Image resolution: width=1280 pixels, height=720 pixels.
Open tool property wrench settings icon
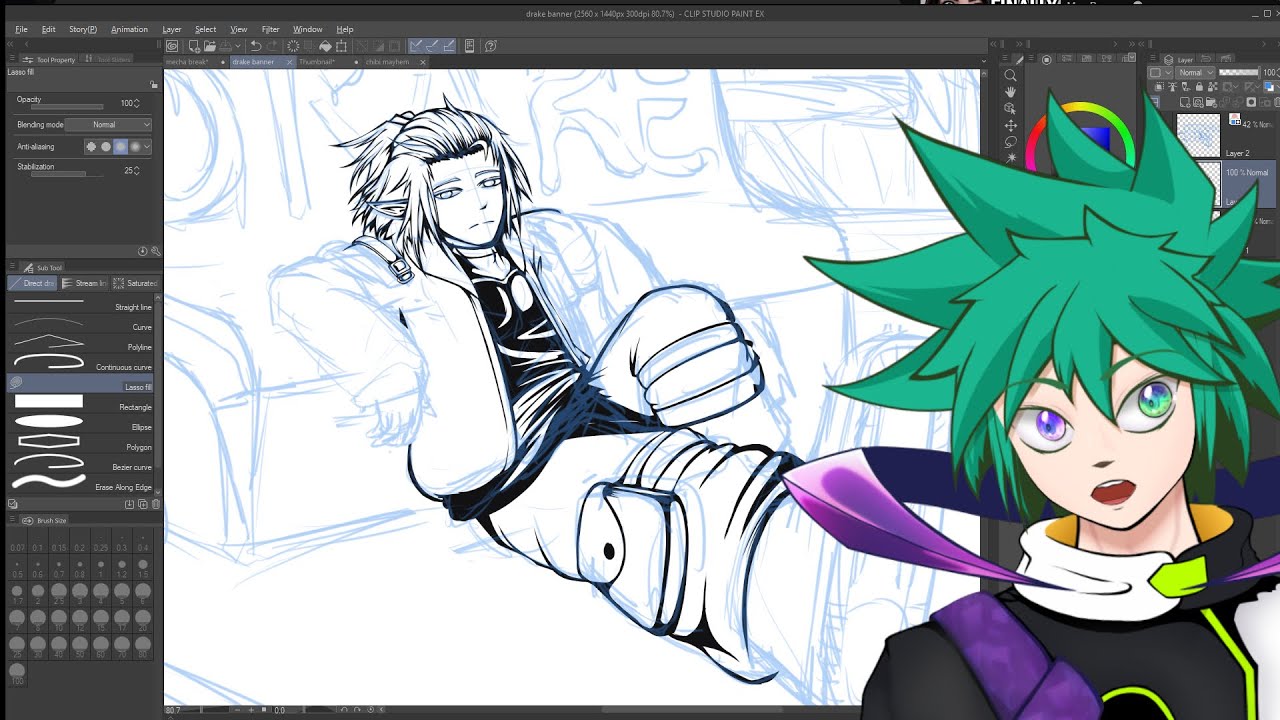(155, 251)
